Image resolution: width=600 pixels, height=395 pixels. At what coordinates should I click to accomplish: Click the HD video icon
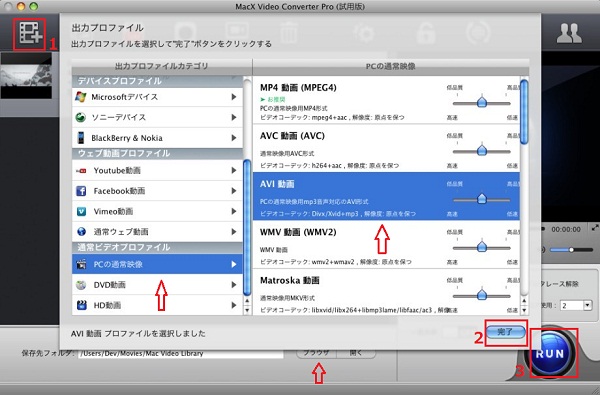(x=82, y=305)
